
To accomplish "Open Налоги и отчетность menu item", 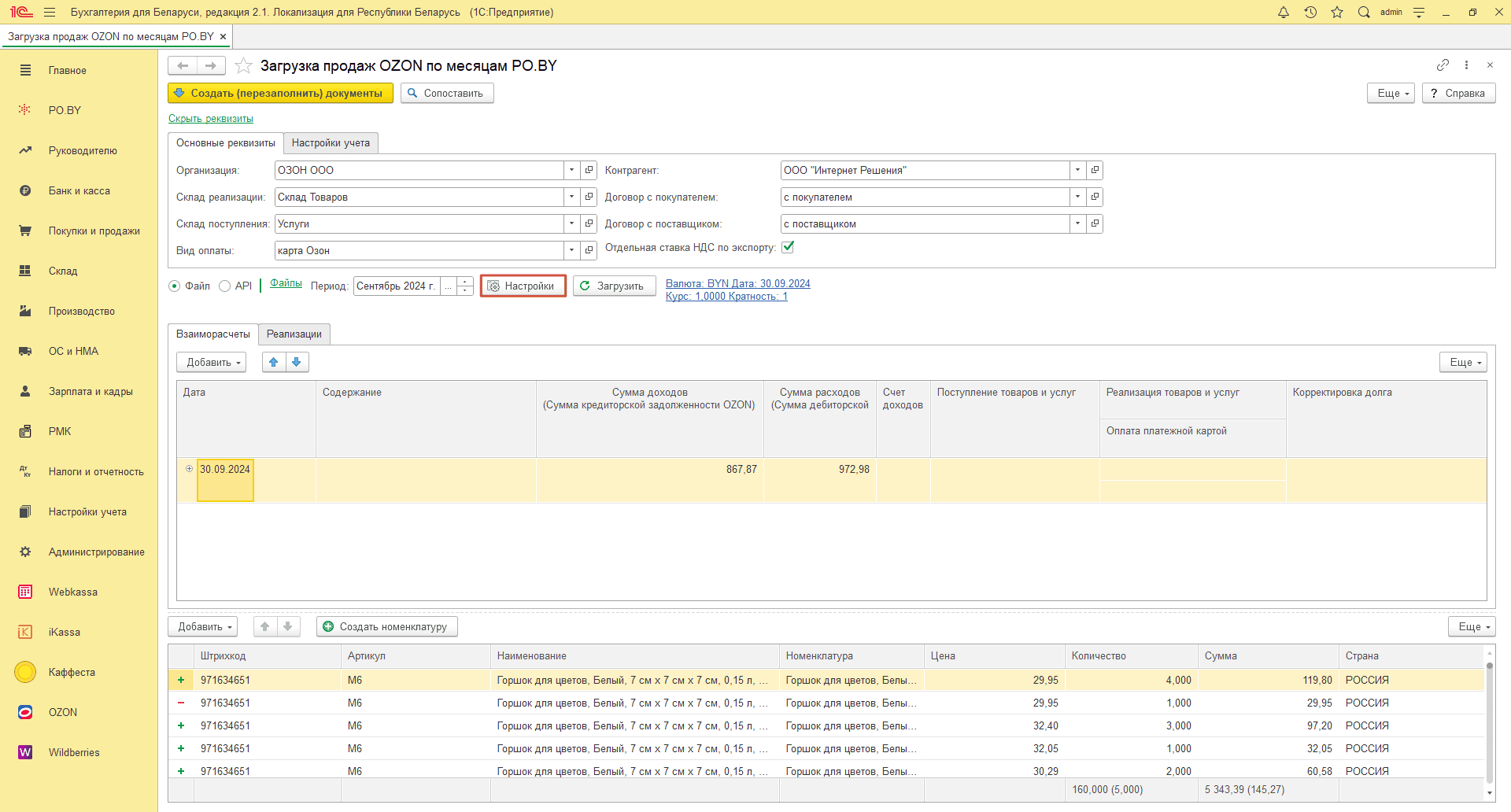I will click(96, 471).
